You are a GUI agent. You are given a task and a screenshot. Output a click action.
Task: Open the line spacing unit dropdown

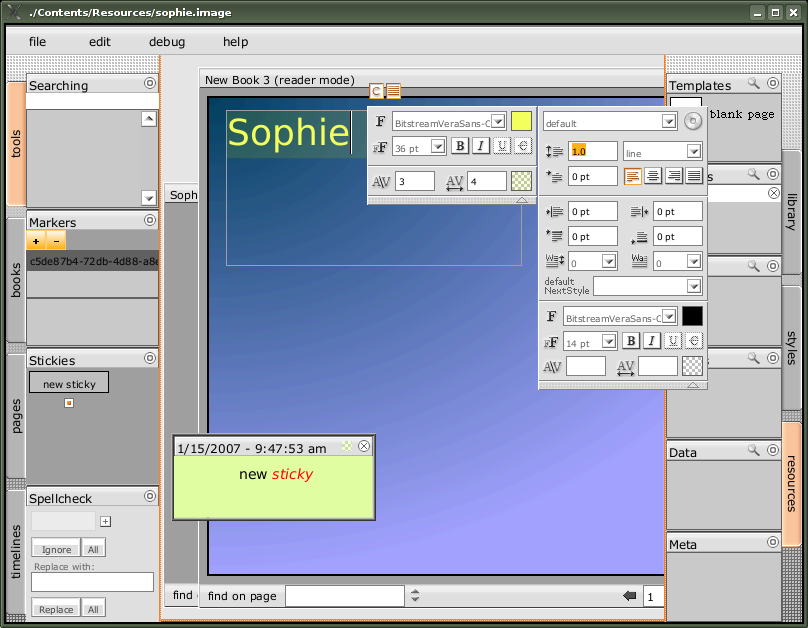click(x=694, y=151)
